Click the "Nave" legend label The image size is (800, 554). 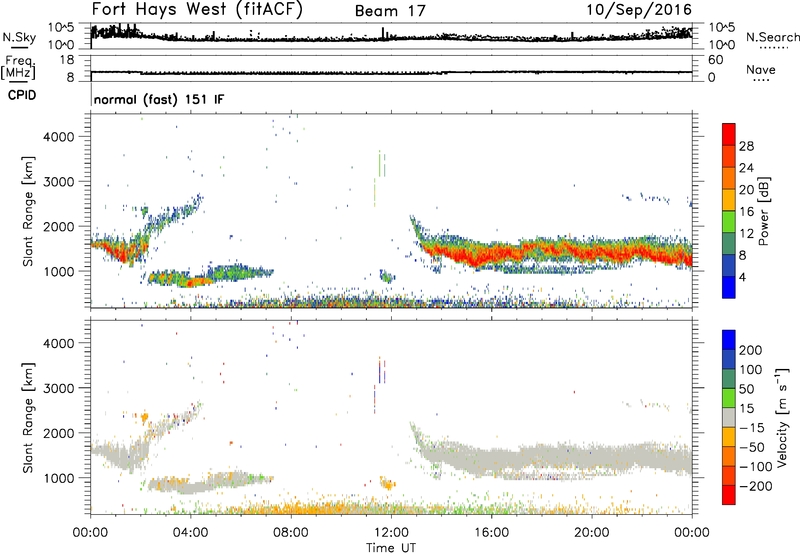[x=761, y=69]
